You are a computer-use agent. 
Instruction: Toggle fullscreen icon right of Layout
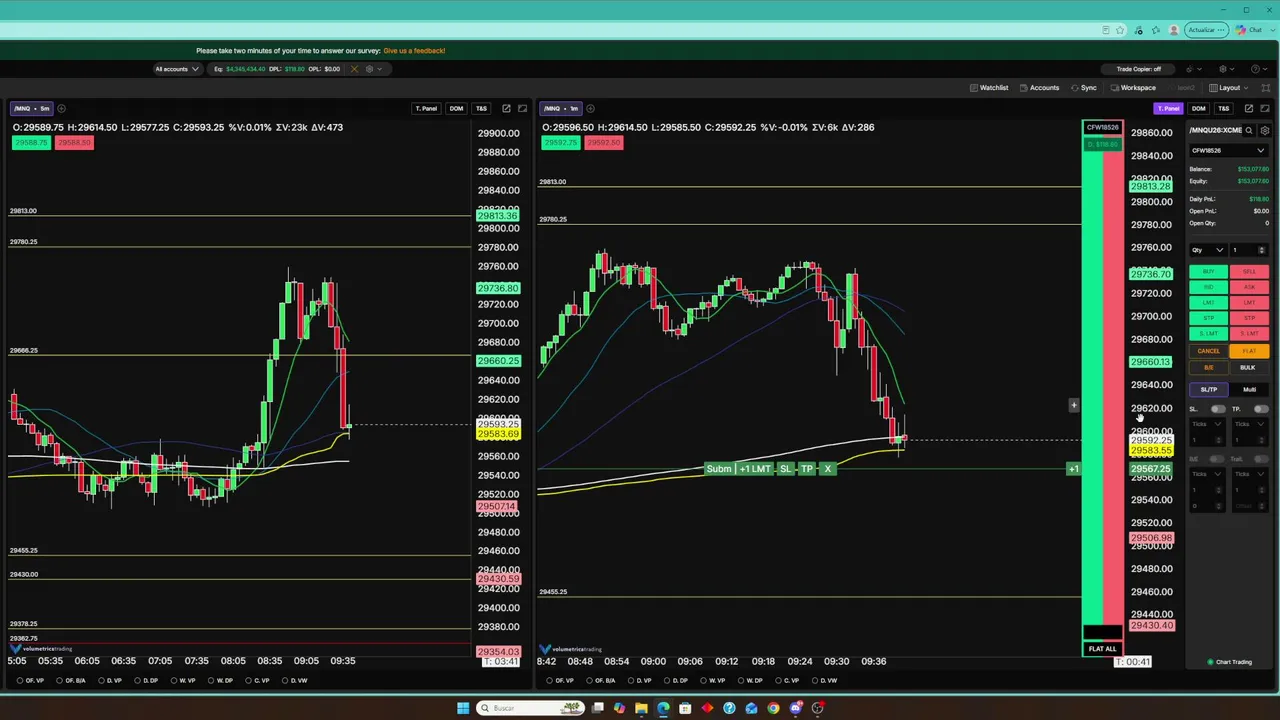1265,88
